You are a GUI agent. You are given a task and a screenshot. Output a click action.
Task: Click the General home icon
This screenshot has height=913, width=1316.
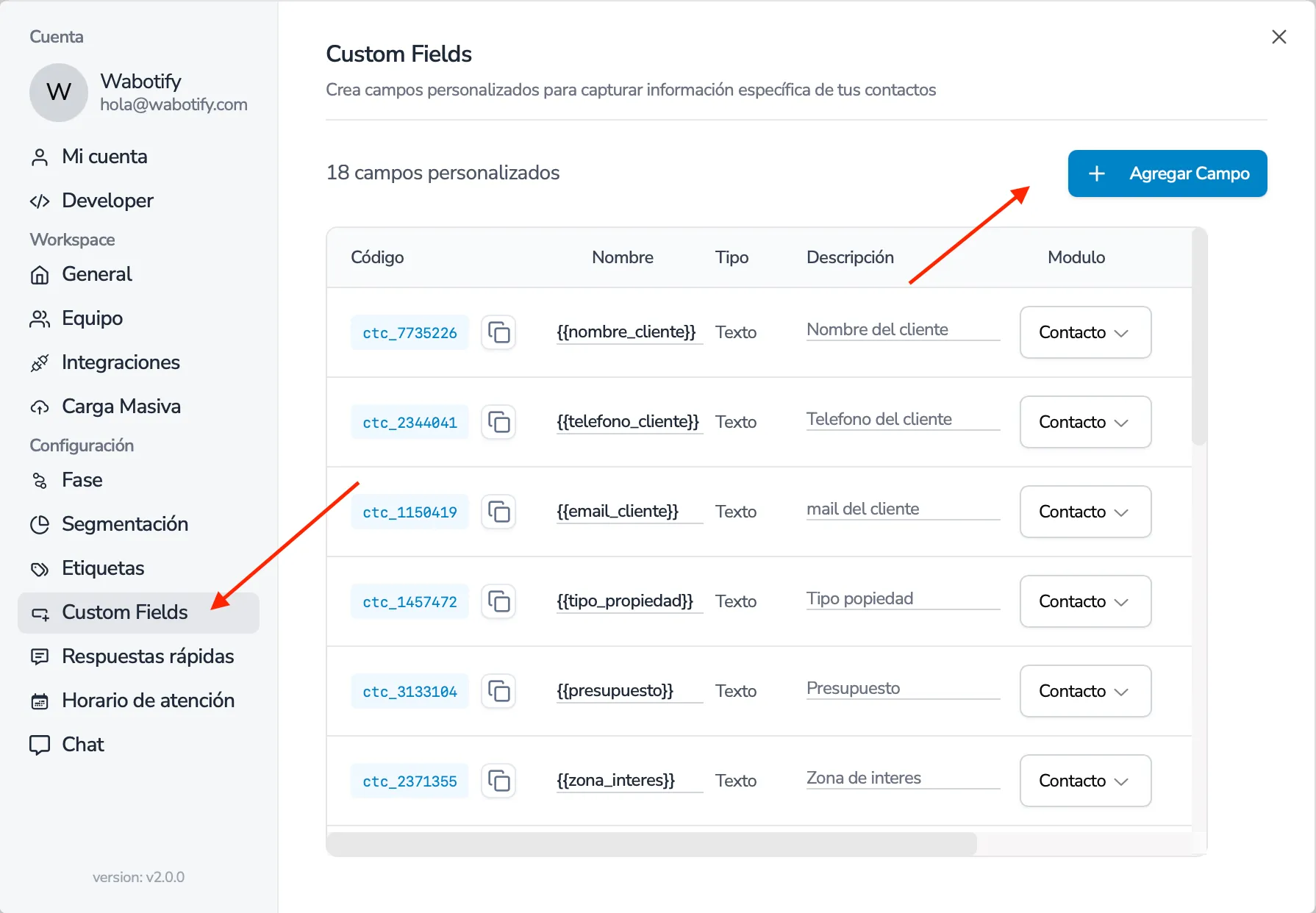point(40,274)
